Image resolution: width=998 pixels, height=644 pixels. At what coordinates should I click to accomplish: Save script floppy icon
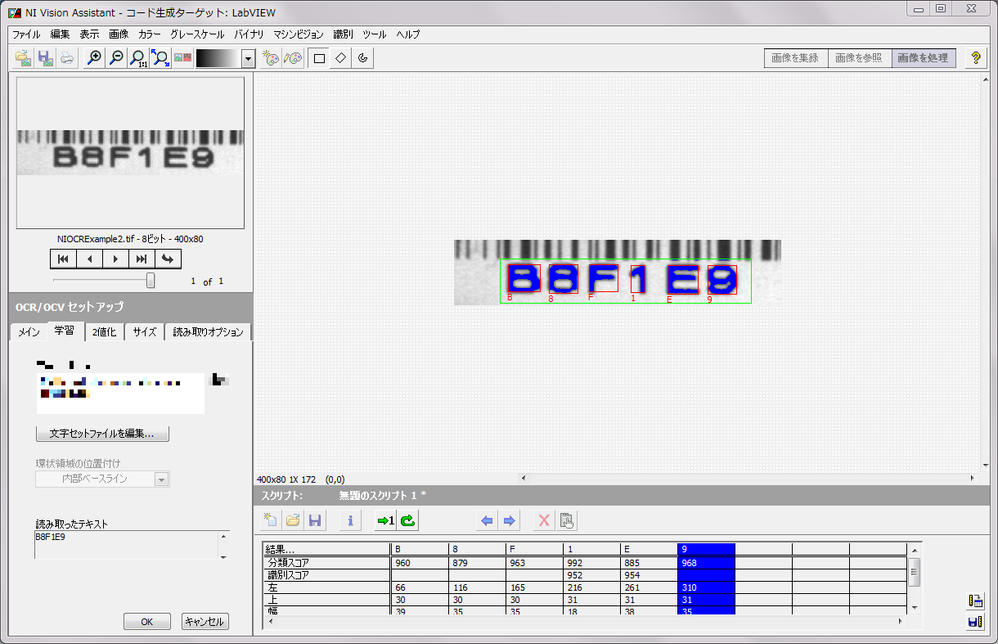[x=315, y=521]
